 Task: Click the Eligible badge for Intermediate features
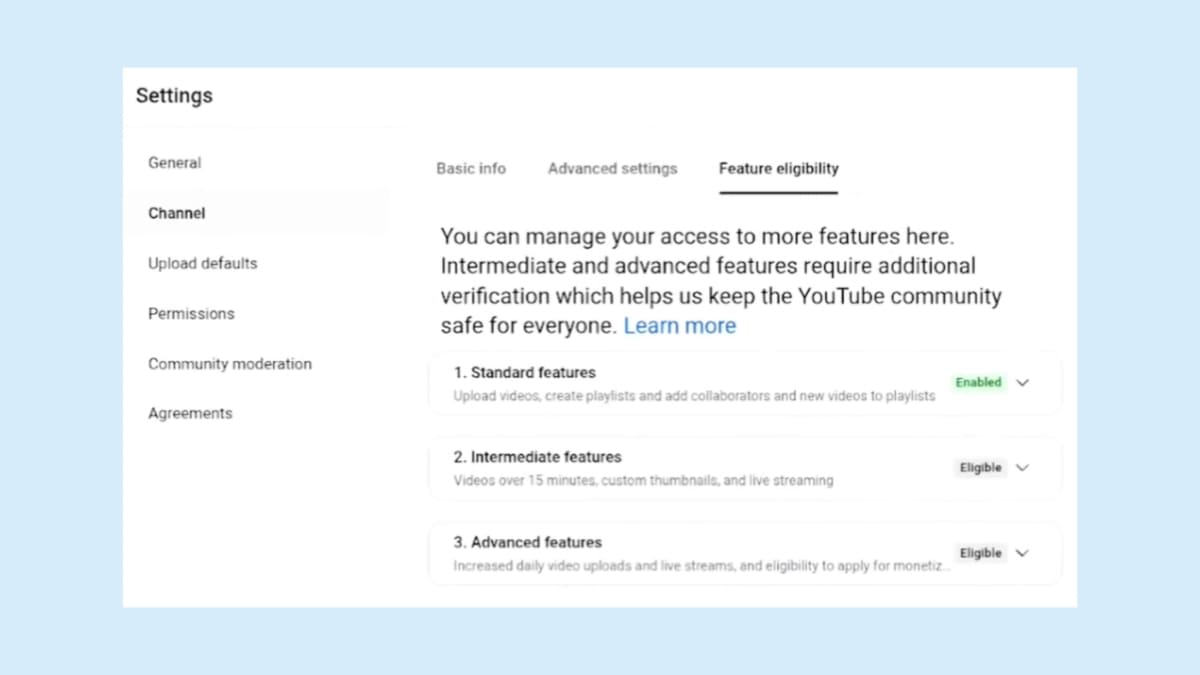979,467
